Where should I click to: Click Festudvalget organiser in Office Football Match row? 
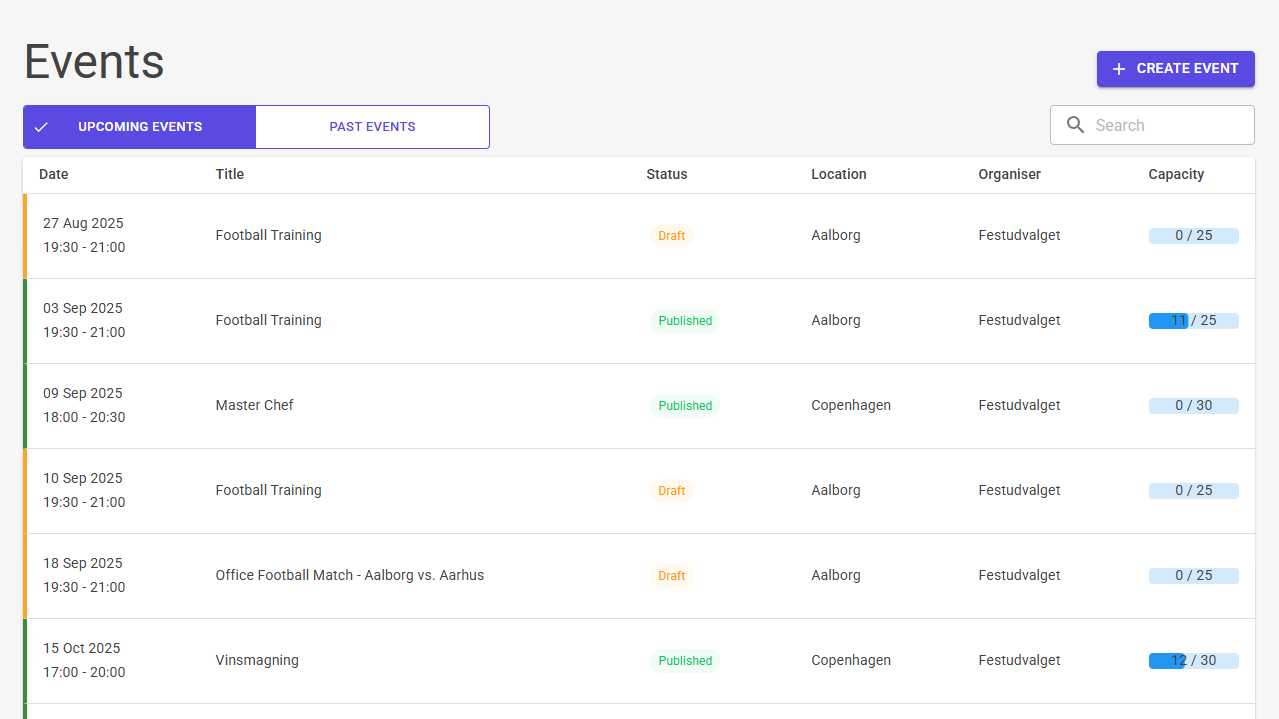(1019, 576)
